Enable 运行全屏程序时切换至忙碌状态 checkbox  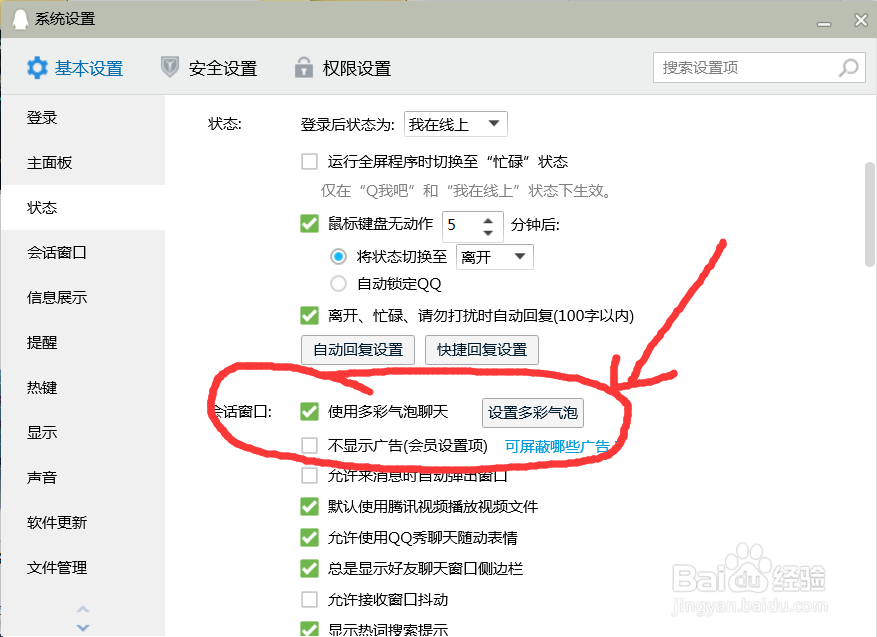pyautogui.click(x=309, y=162)
